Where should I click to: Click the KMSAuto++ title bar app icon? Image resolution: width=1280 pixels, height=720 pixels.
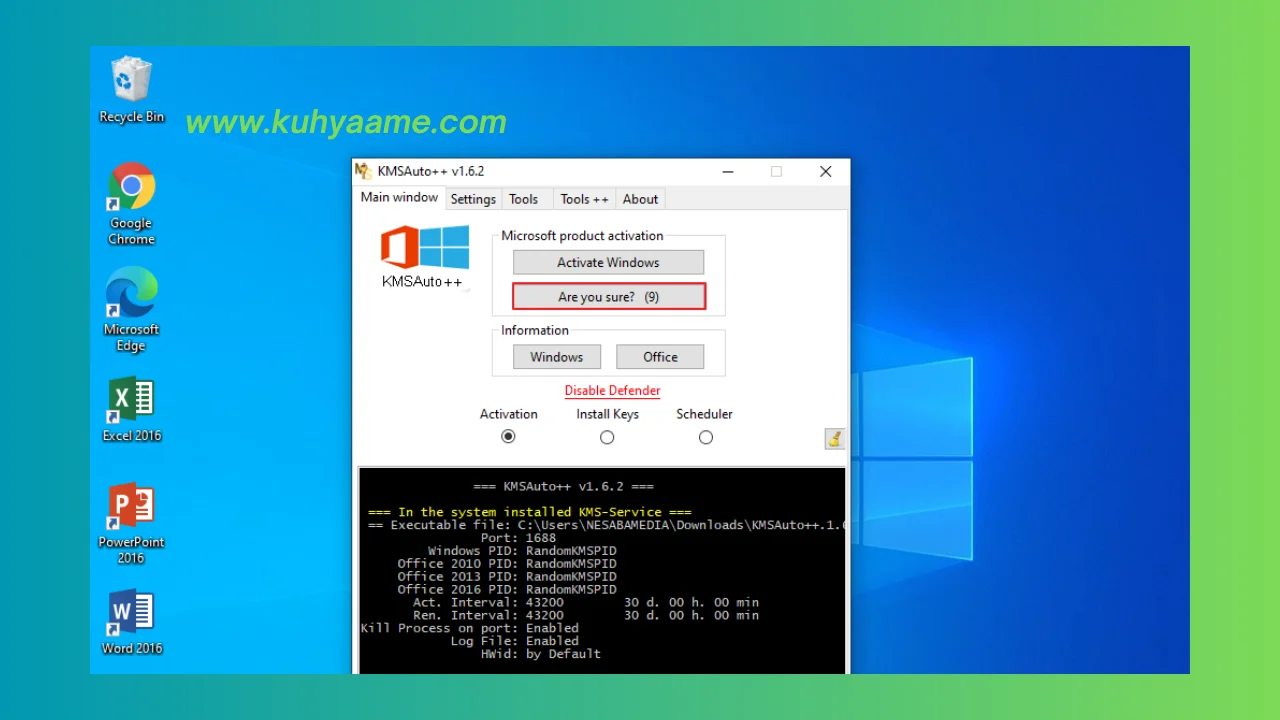365,171
